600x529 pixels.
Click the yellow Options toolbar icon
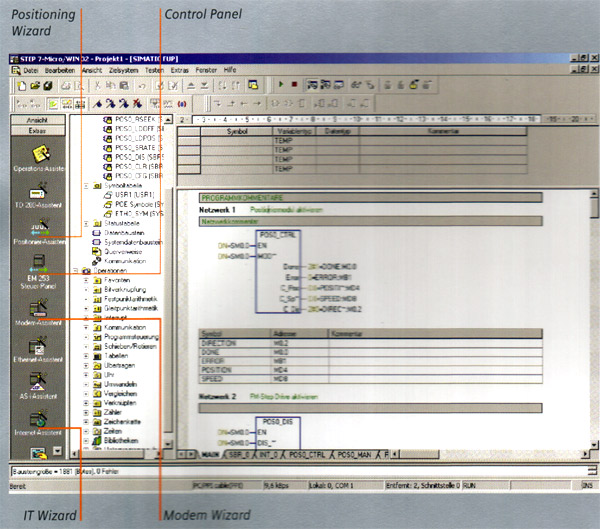253,85
